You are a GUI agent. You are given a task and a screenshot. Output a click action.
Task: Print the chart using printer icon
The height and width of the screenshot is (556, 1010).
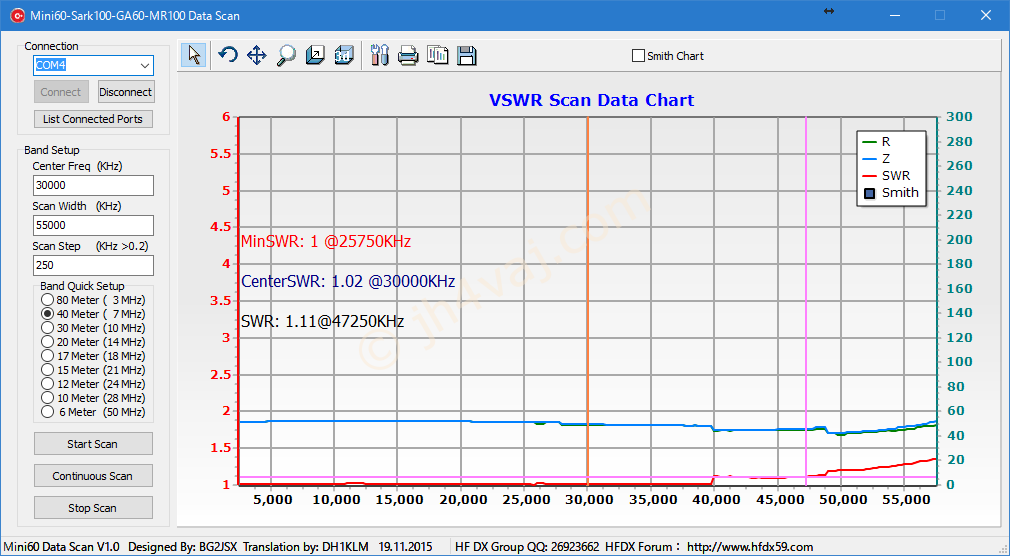point(408,55)
